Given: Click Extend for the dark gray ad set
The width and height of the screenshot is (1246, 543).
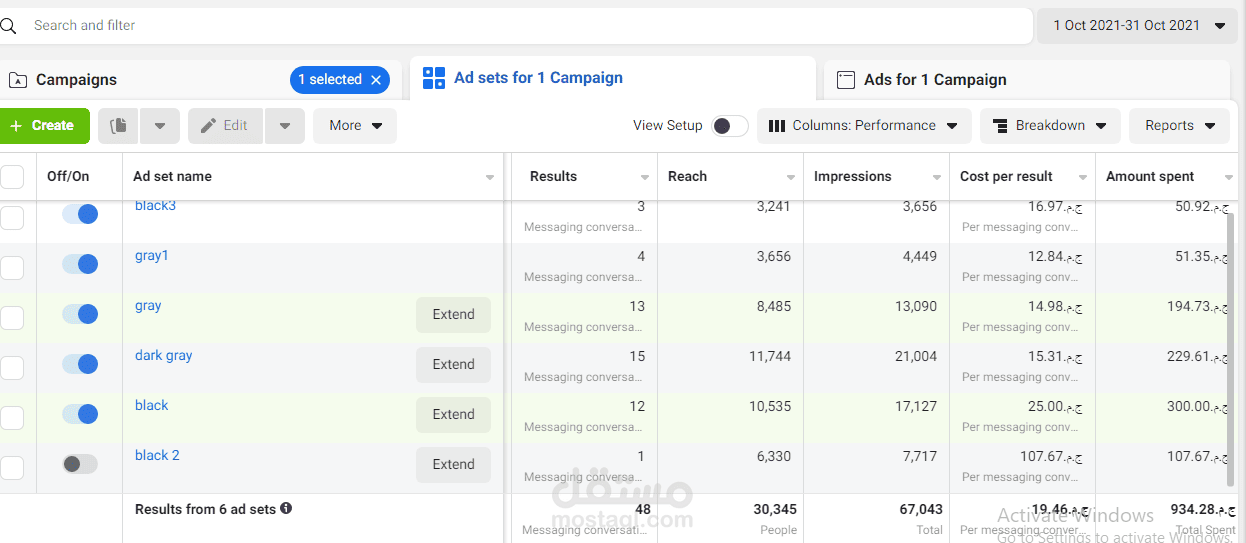Looking at the screenshot, I should point(453,364).
